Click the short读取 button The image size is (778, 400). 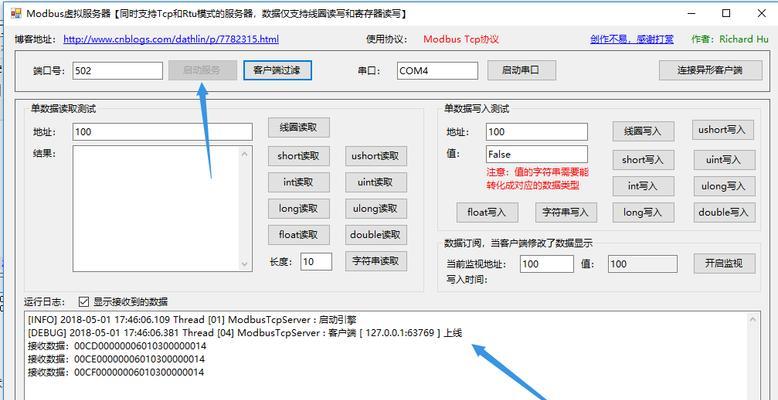tap(299, 156)
